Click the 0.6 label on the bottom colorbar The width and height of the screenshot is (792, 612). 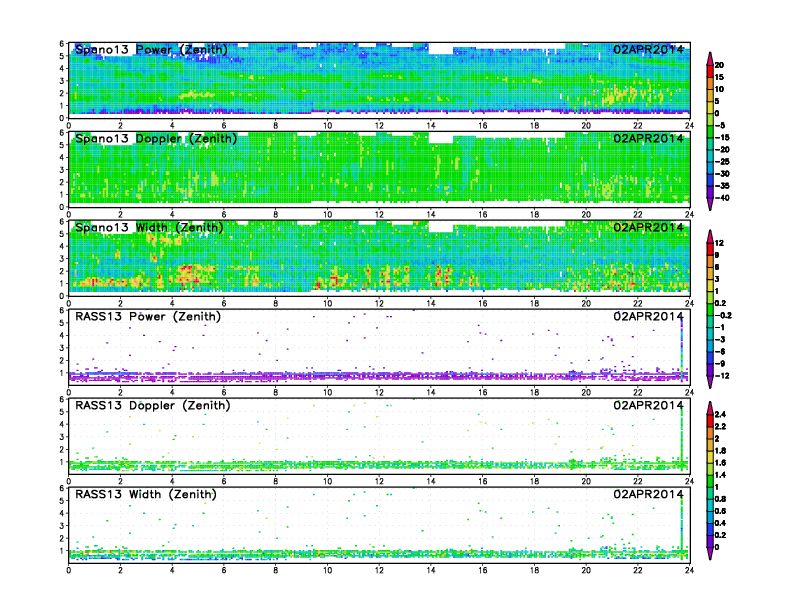720,511
